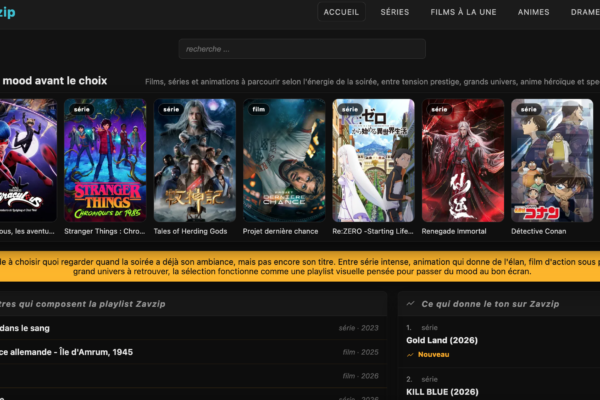
Task: Click the 'Projet dernière chance' title text
Action: [x=280, y=231]
